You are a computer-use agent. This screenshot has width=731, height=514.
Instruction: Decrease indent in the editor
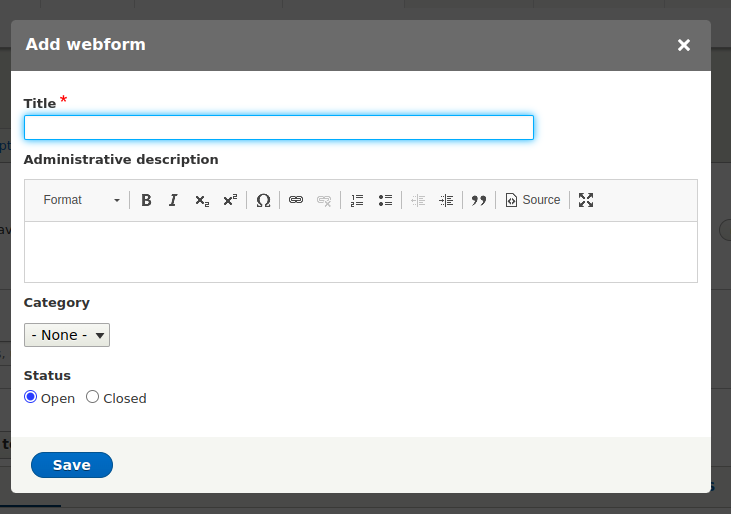418,200
